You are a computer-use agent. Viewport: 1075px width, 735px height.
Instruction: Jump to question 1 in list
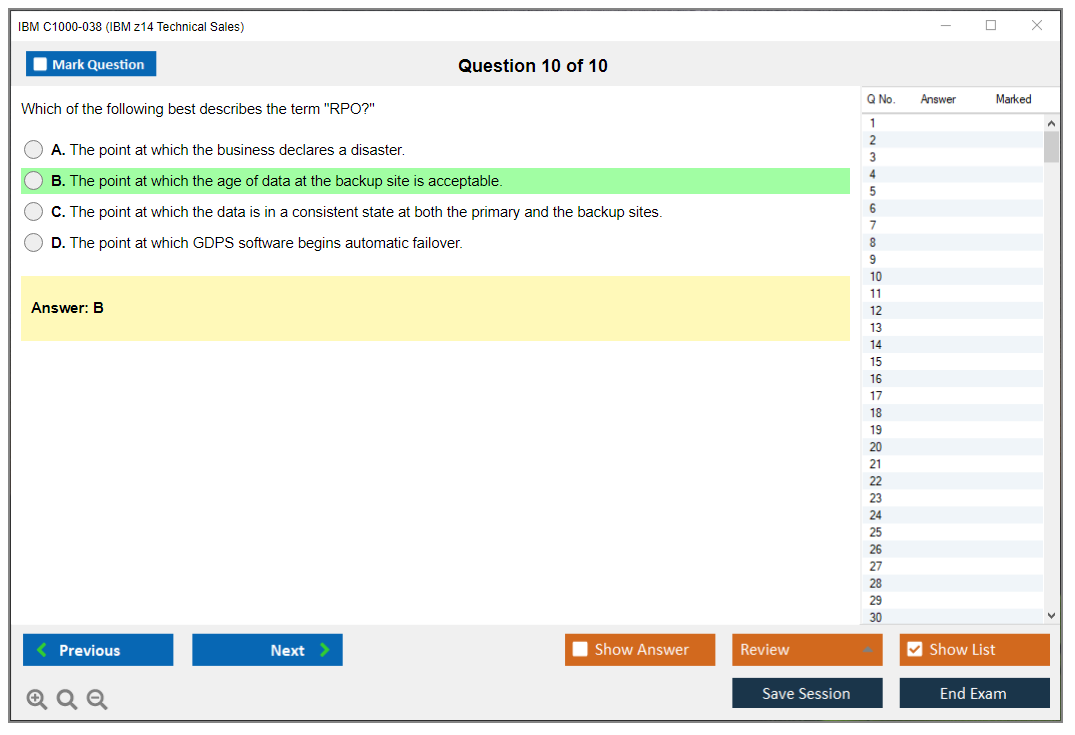click(873, 123)
